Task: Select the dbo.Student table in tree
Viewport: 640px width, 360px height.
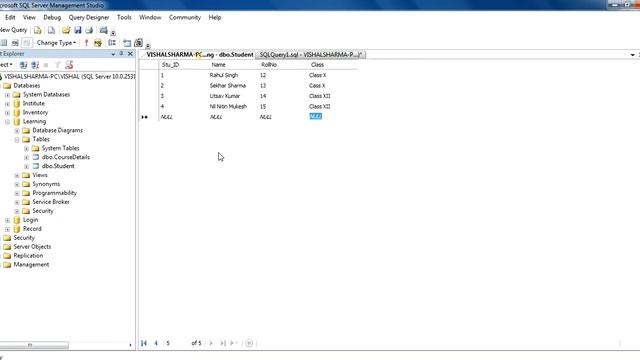Action: click(58, 166)
